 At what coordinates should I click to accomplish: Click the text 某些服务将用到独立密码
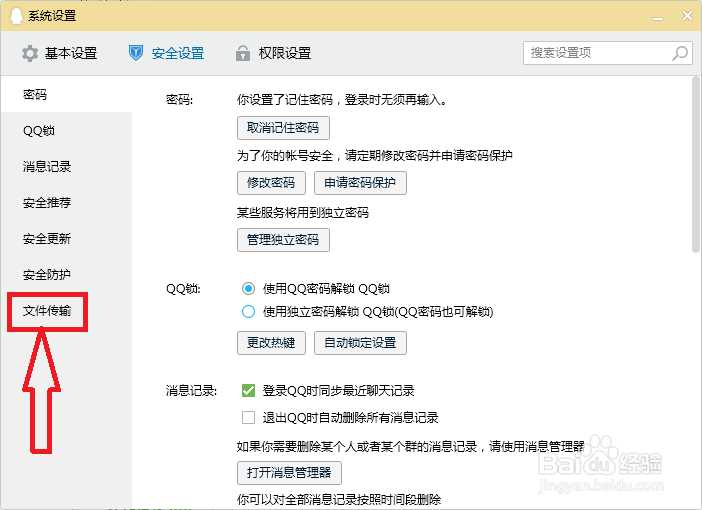[x=303, y=212]
